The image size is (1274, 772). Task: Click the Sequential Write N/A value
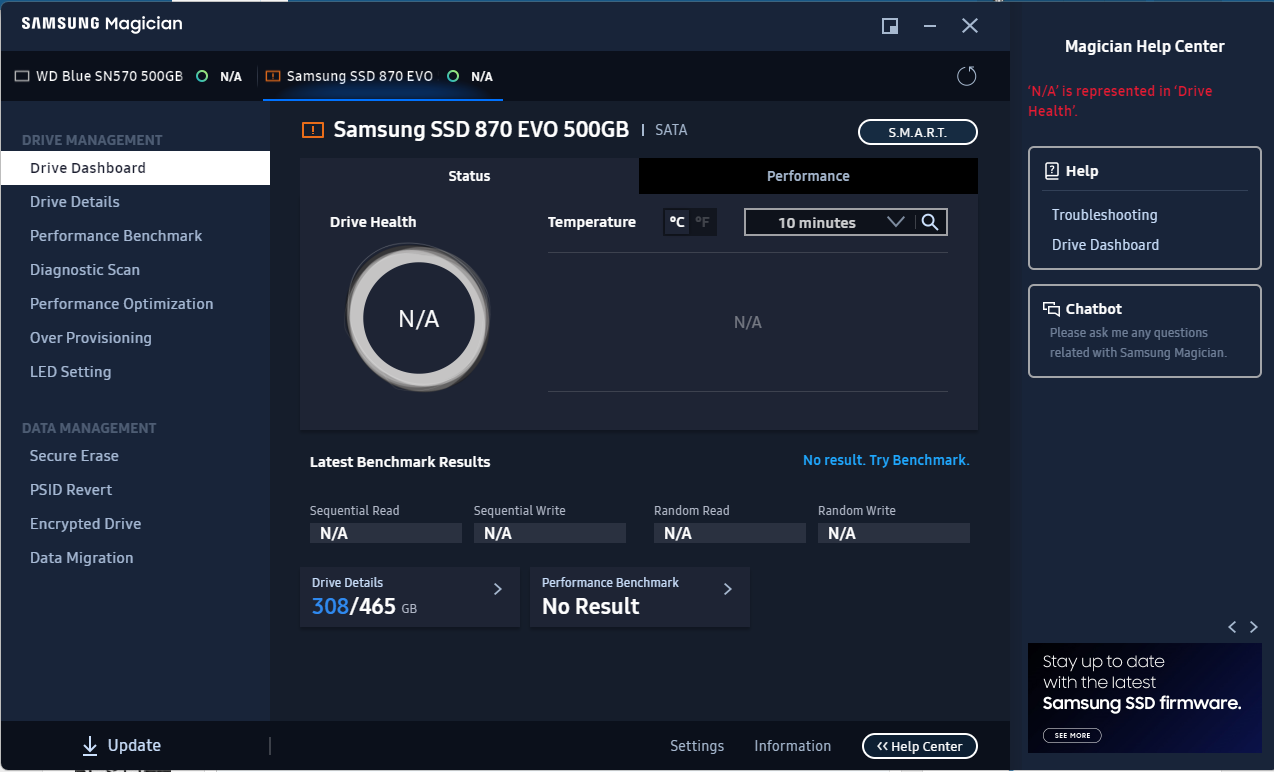pyautogui.click(x=549, y=533)
